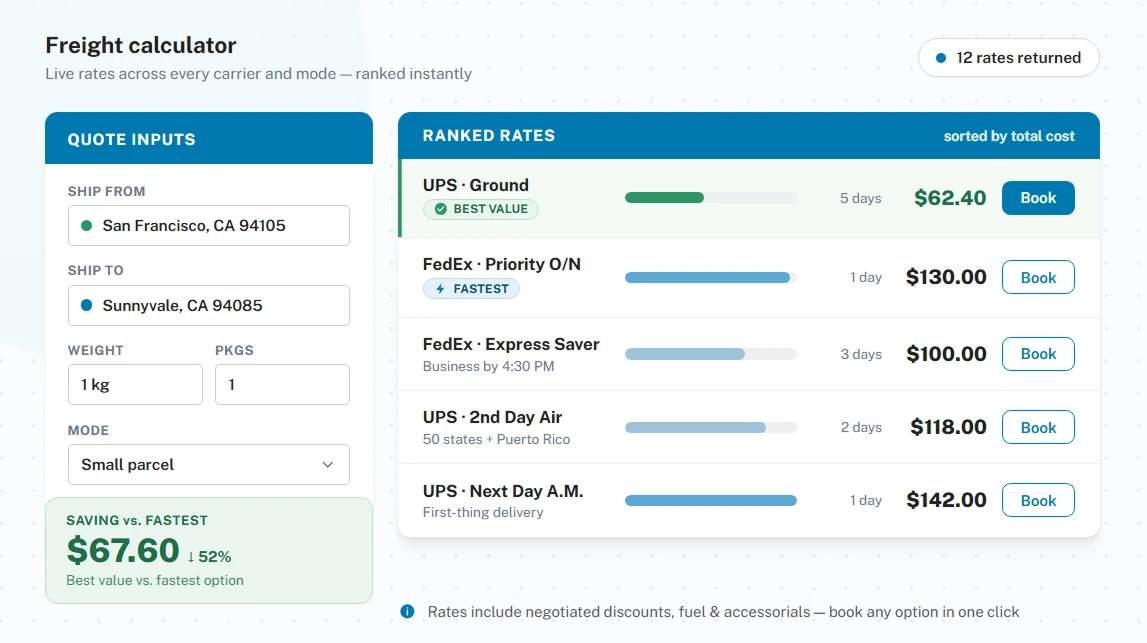
Task: Click the Ship To address field
Action: coord(208,305)
